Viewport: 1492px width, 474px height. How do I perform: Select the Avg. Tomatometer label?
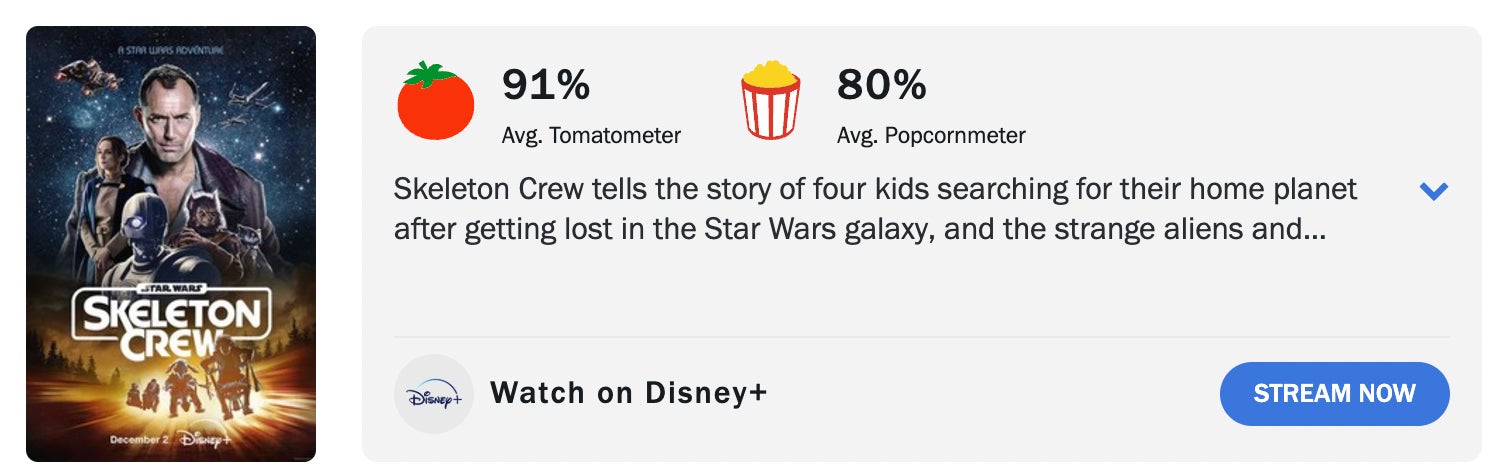click(x=591, y=135)
